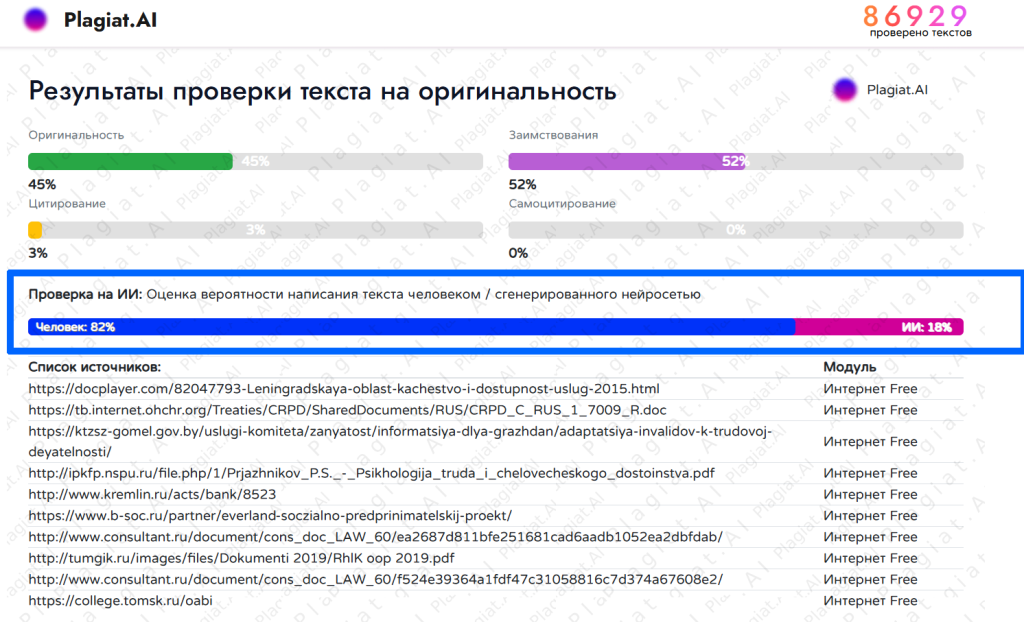1024x622 pixels.
Task: Click the small Plagiat.AI report logo circle
Action: click(x=844, y=90)
